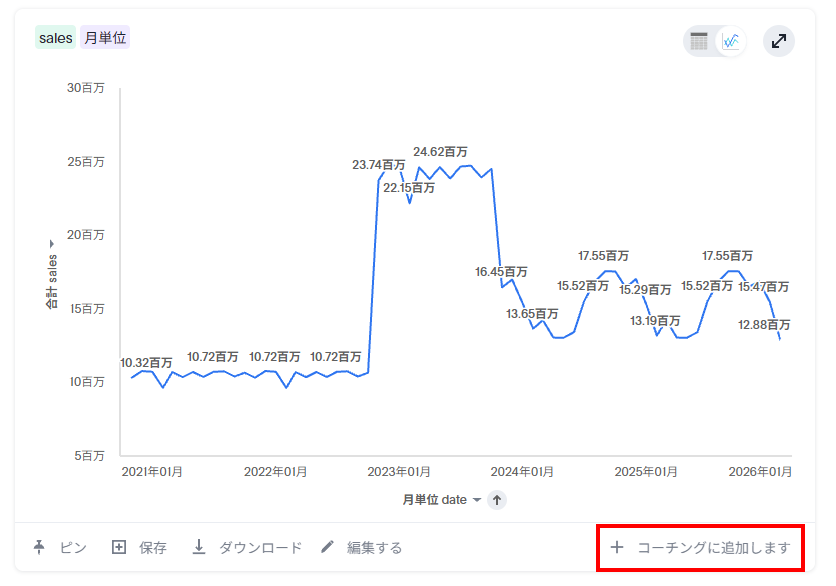836x586 pixels.
Task: Expand chart to full screen
Action: coord(779,41)
